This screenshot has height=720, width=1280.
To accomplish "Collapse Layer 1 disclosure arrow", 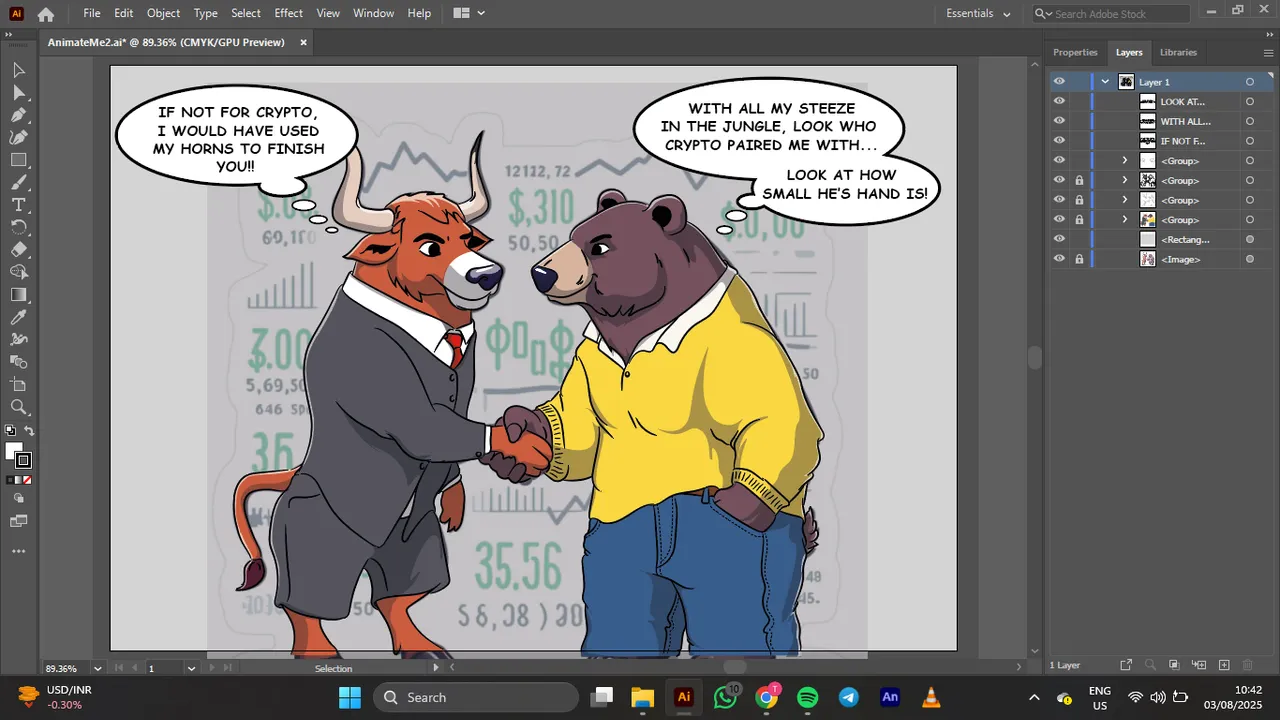I will [1105, 82].
